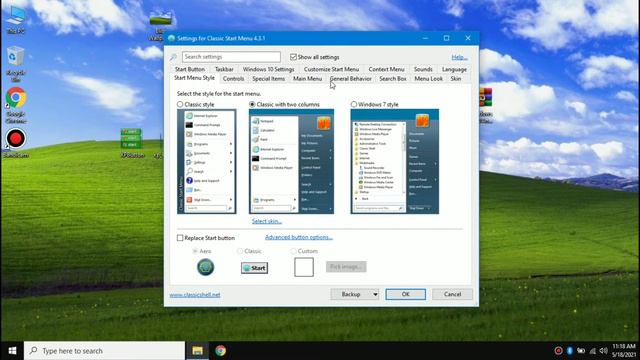Click the empty Custom button image box
Viewport: 640px width, 360px height.
pyautogui.click(x=304, y=267)
